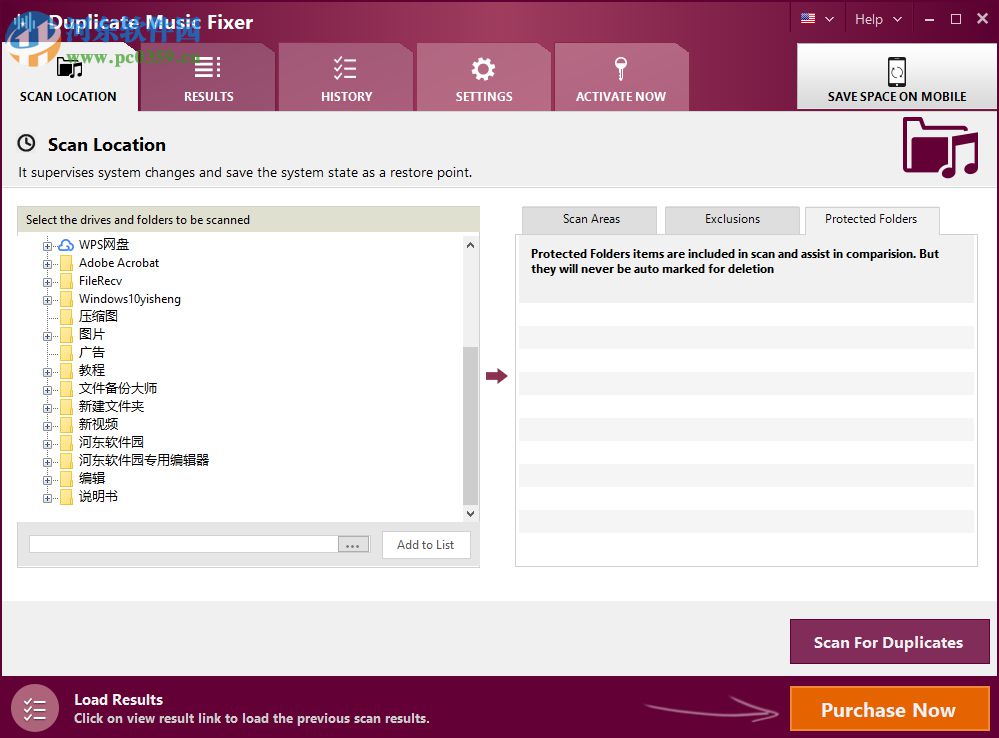Click the folder tree scroll down arrow
Viewport: 999px width, 738px height.
(470, 514)
